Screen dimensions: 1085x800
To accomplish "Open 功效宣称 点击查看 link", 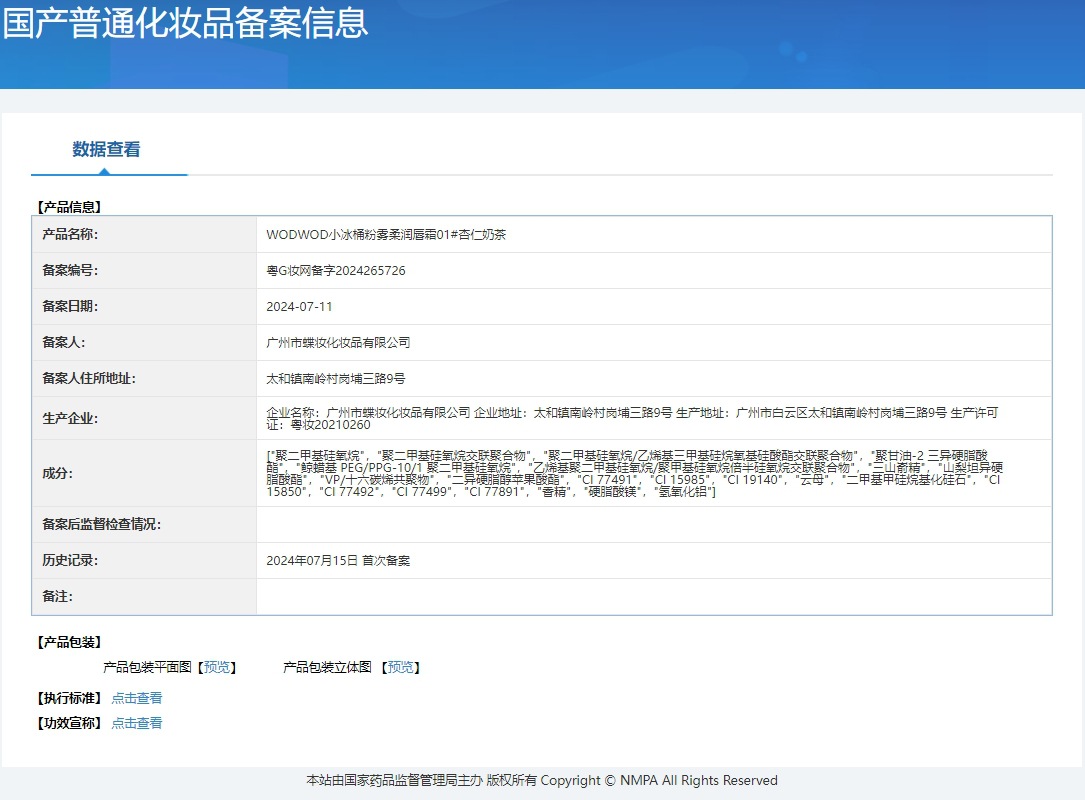I will pyautogui.click(x=137, y=723).
